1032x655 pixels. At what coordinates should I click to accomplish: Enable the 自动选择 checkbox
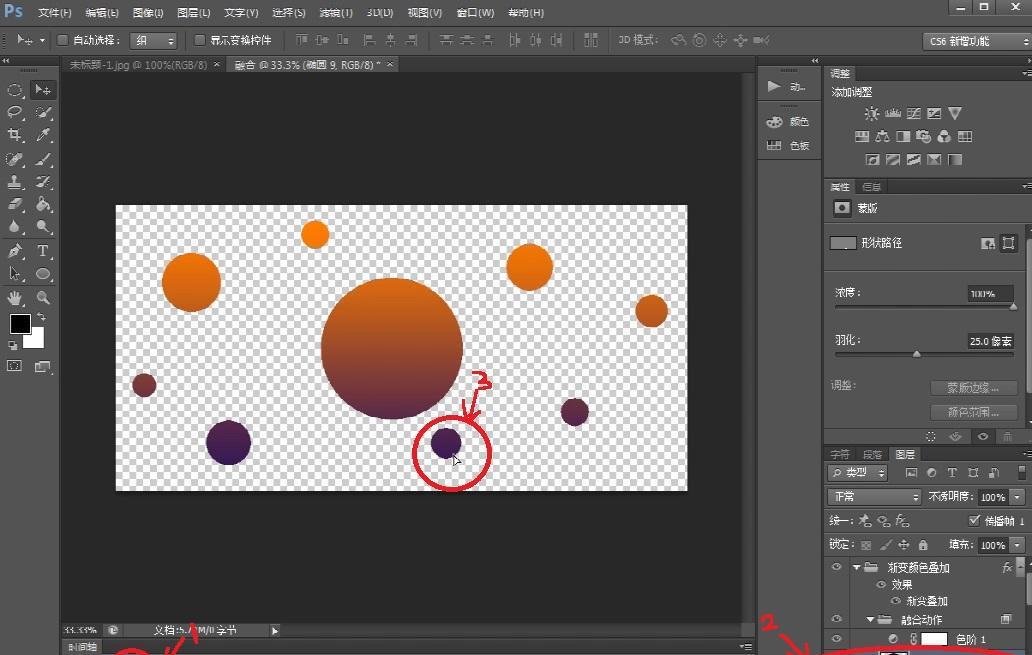point(62,41)
